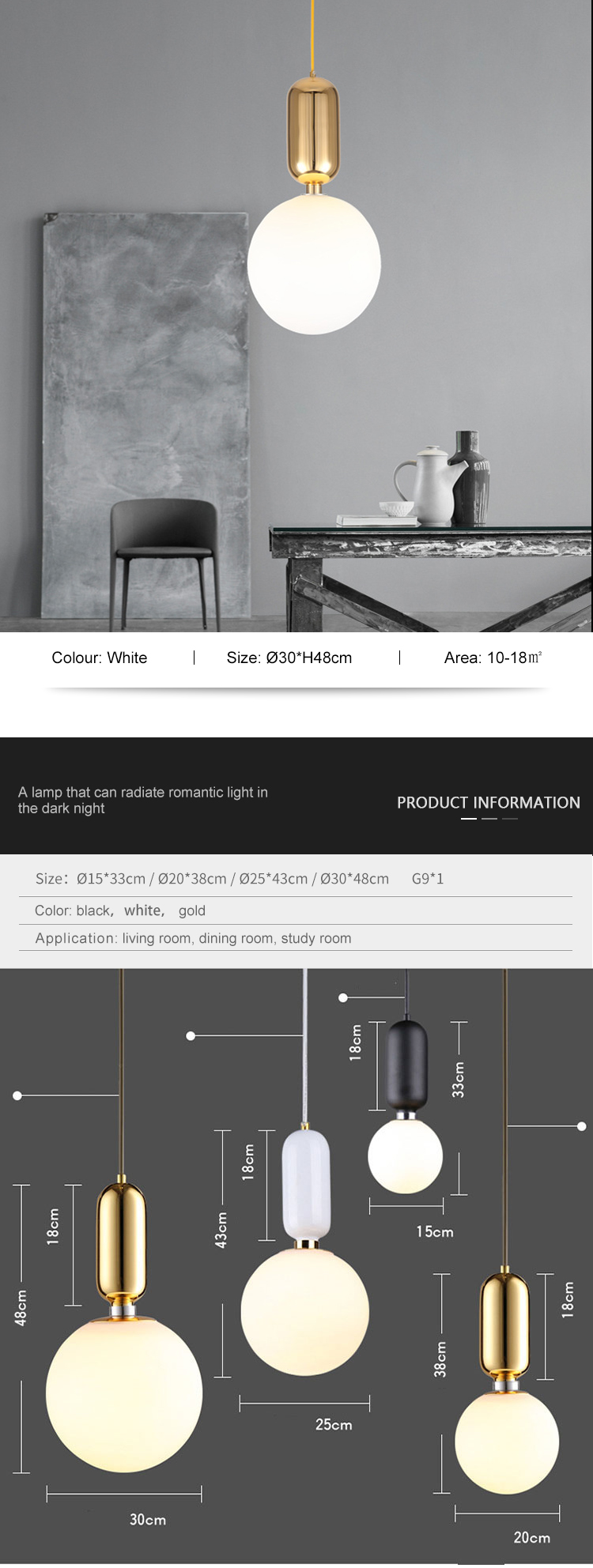593x1568 pixels.
Task: Click the '15cm' width label
Action: point(435,1231)
